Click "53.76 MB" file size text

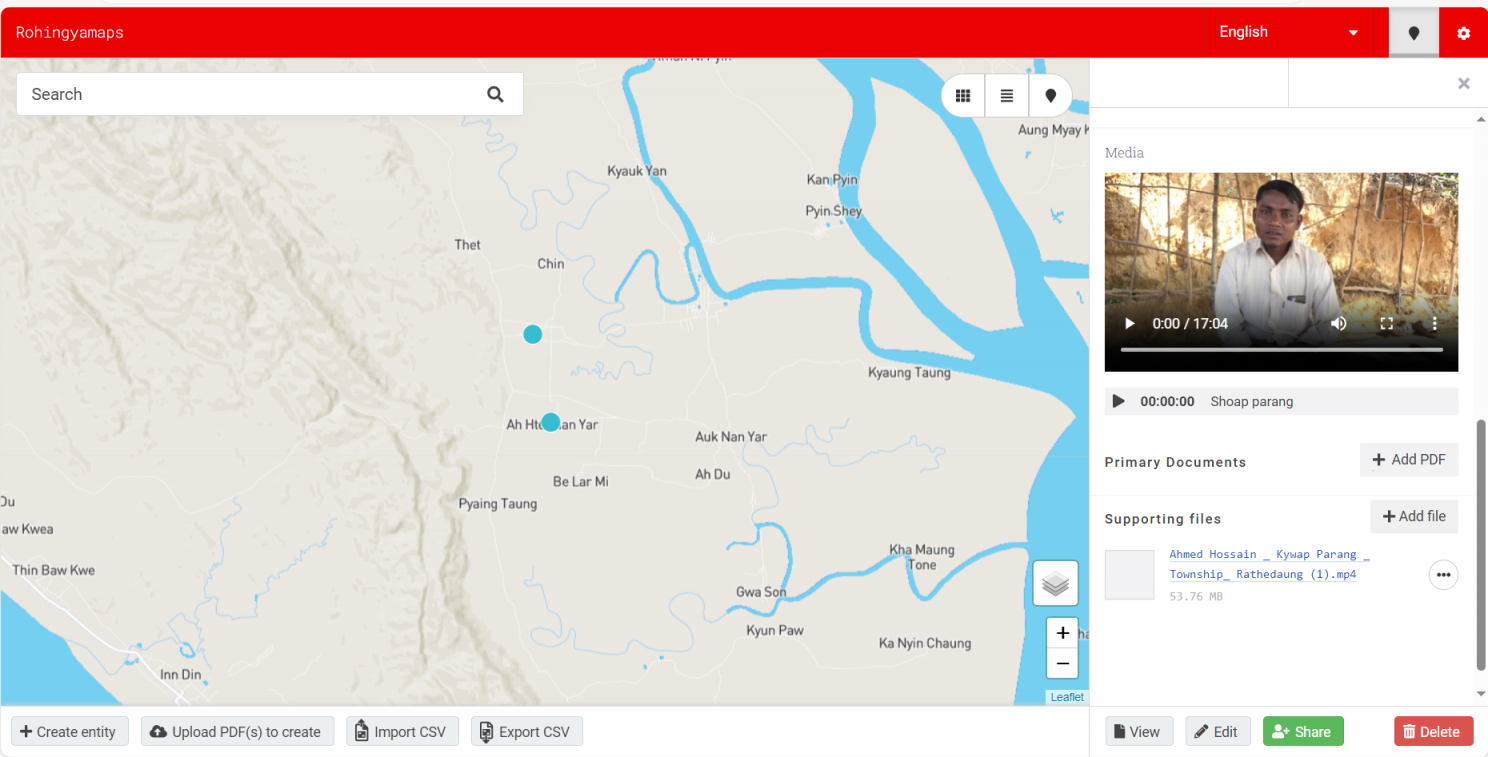pyautogui.click(x=1196, y=597)
